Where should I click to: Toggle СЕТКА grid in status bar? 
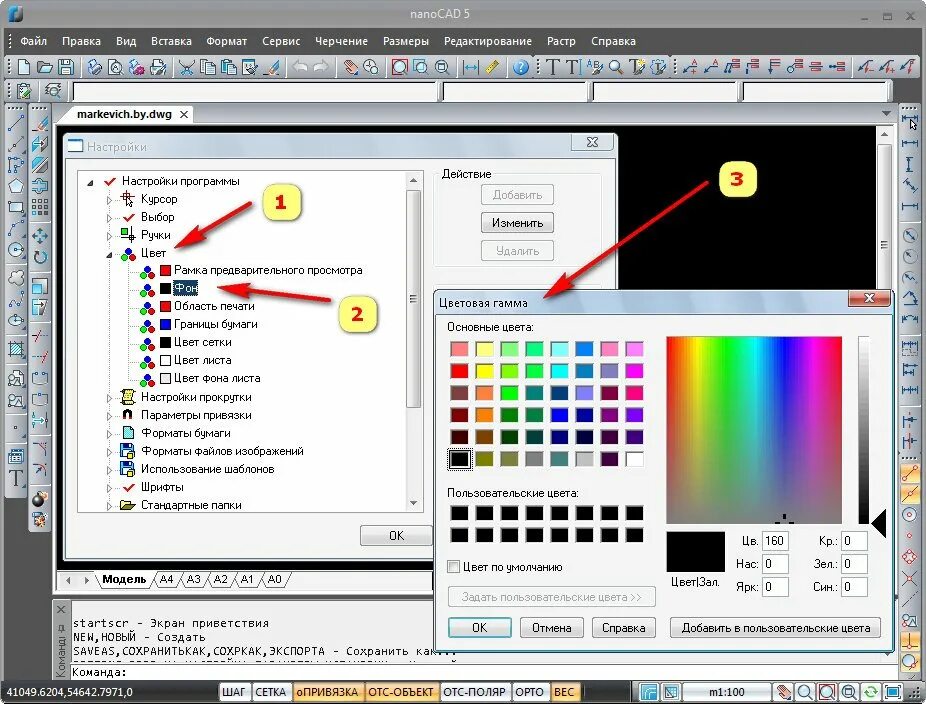270,692
